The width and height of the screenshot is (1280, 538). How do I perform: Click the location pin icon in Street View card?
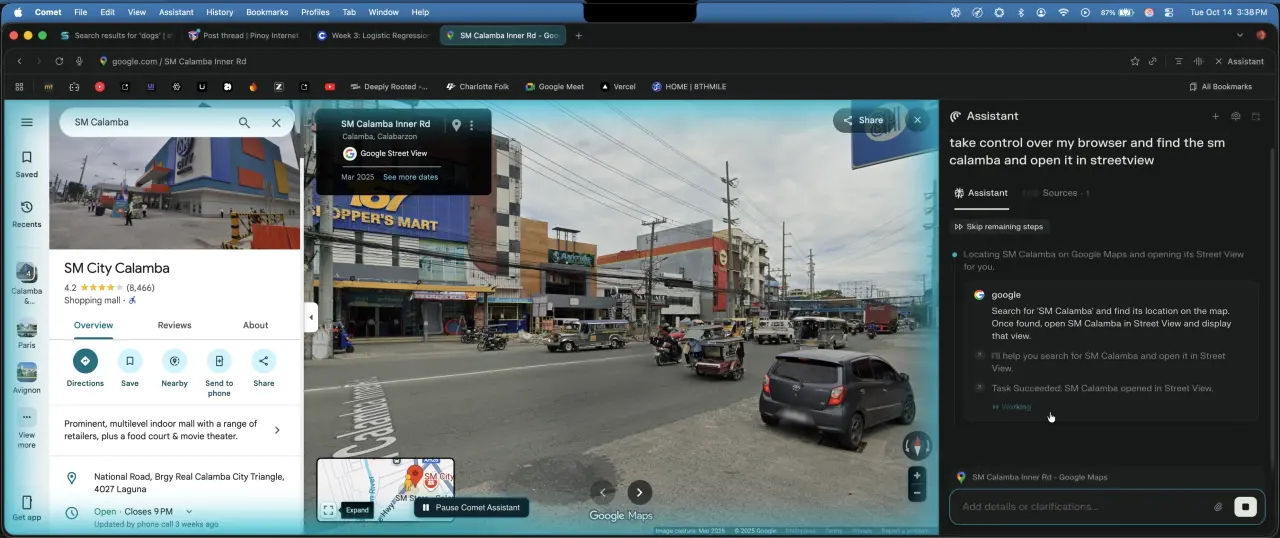tap(456, 125)
